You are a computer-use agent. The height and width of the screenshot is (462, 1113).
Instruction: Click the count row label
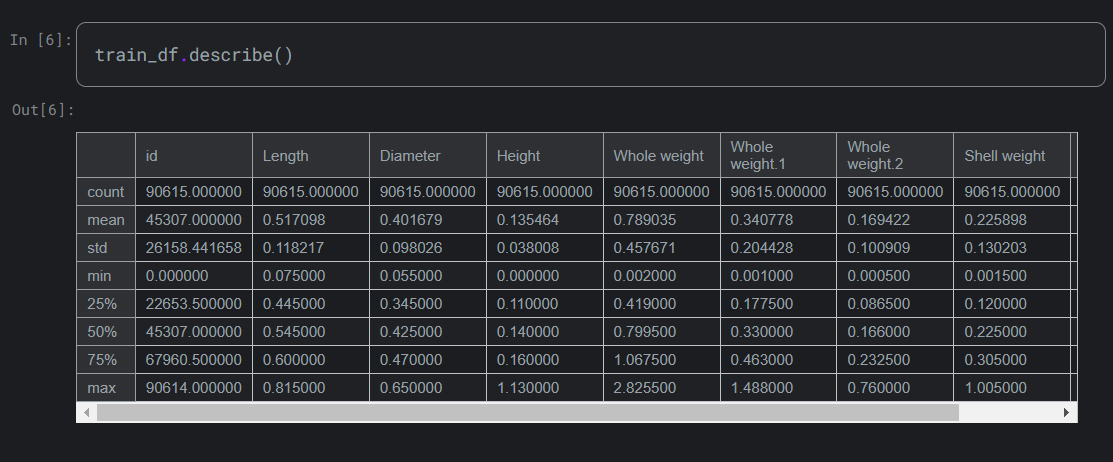click(x=106, y=192)
